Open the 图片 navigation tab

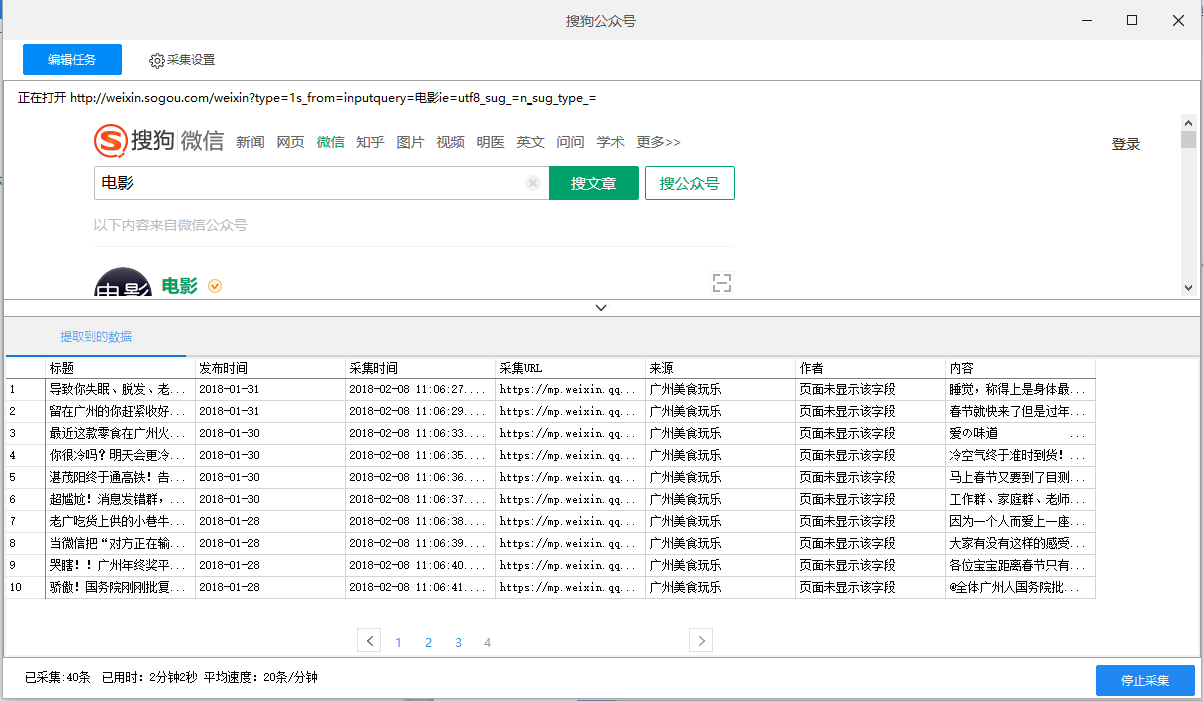tap(410, 142)
